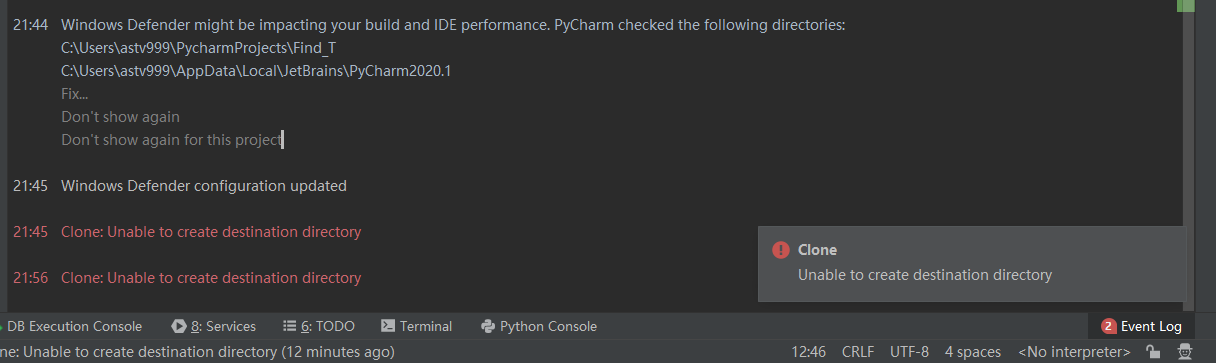1216x363 pixels.
Task: Open the 4 spaces indent settings
Action: (973, 352)
